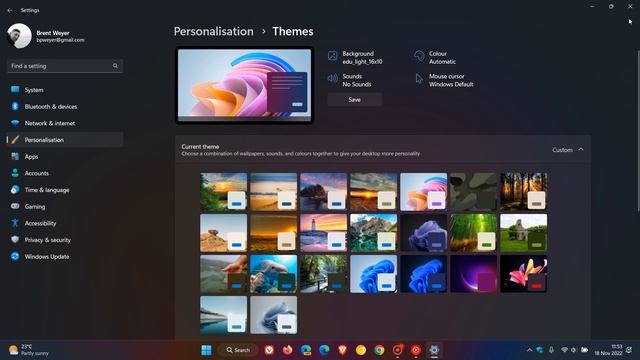Screen dimensions: 640x360
Task: Collapse the Current theme section chevron
Action: click(581, 149)
